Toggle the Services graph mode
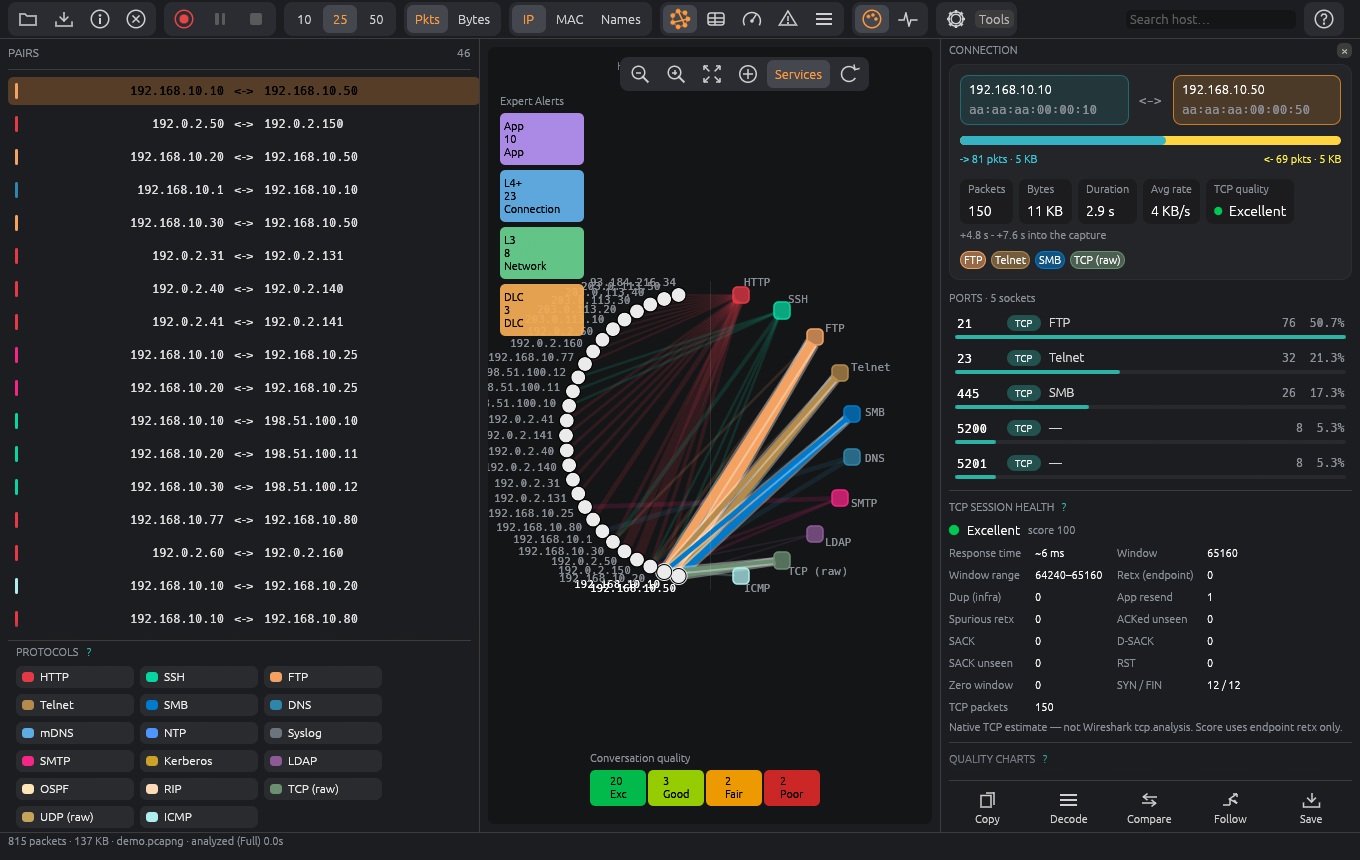The height and width of the screenshot is (860, 1360). pyautogui.click(x=798, y=74)
